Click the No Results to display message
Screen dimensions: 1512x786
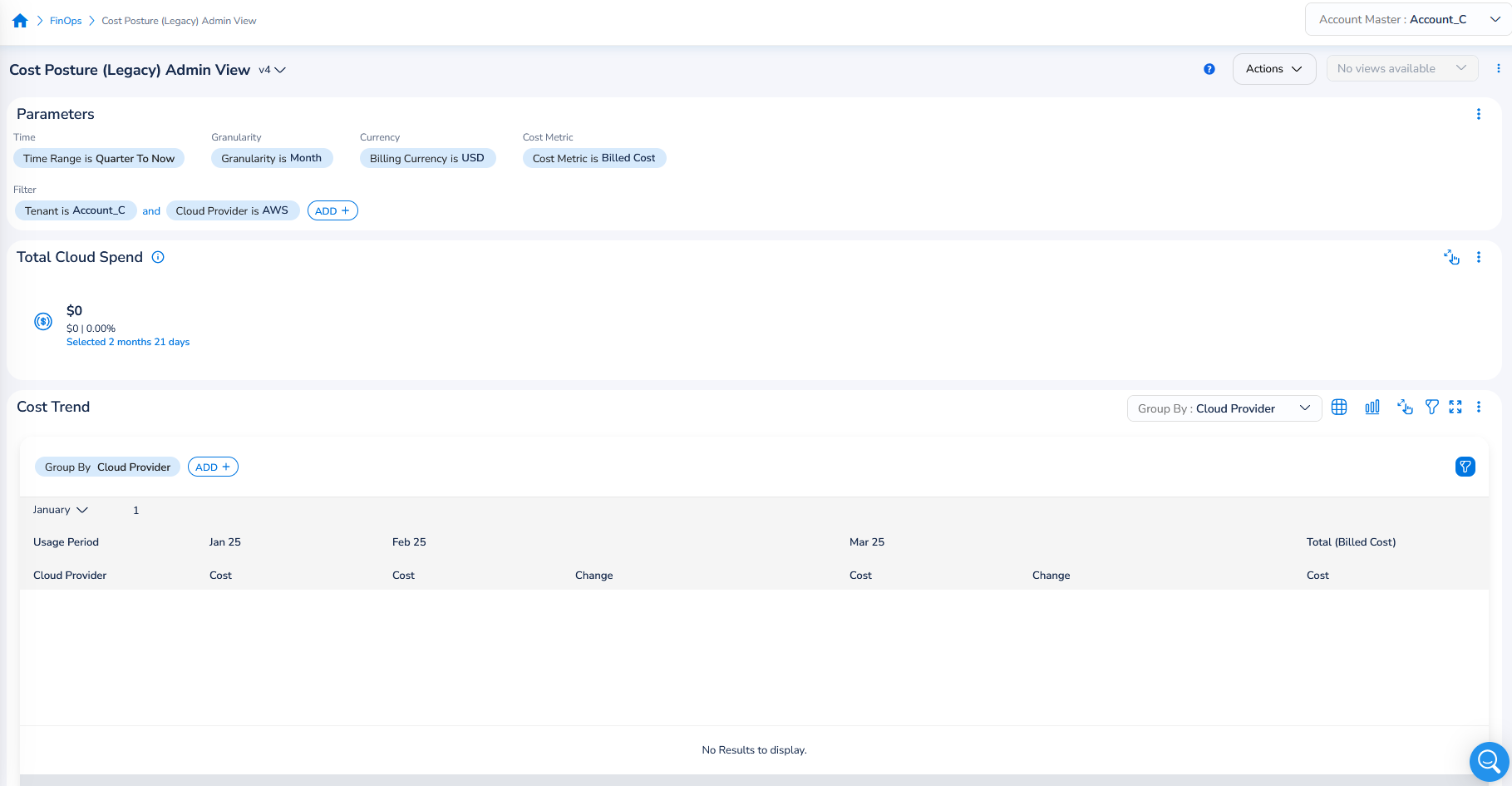coord(754,750)
